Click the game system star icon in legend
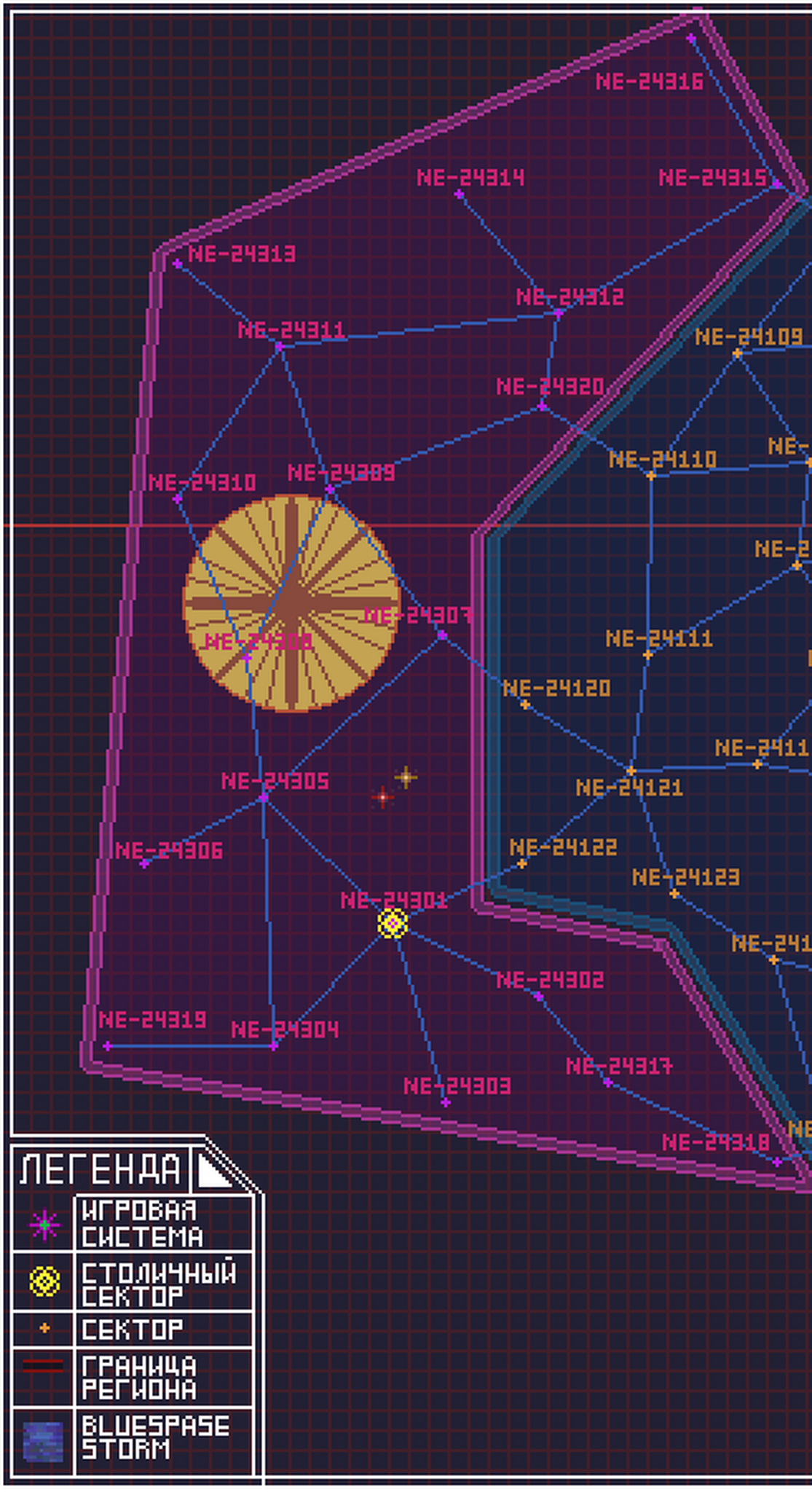Viewport: 812px width, 1492px height. (x=44, y=1225)
